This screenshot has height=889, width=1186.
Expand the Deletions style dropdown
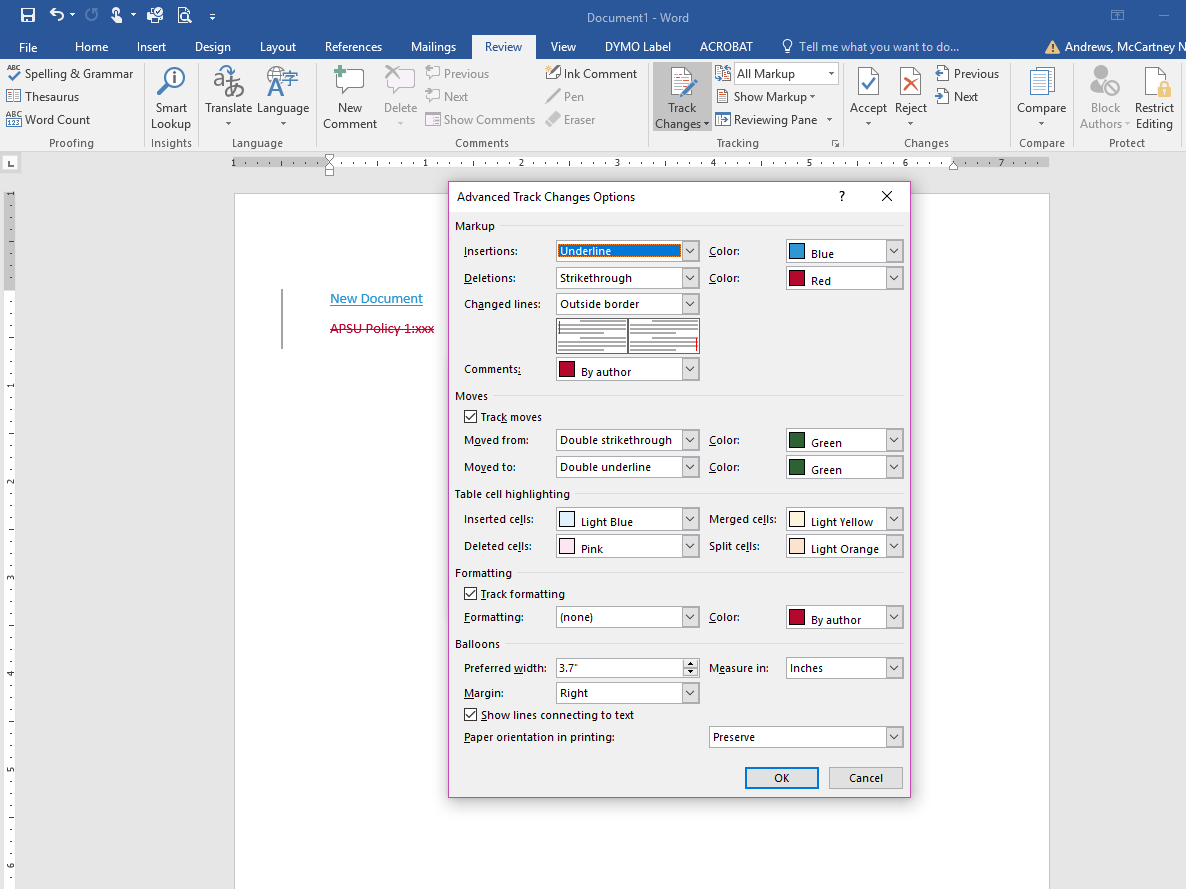pyautogui.click(x=690, y=278)
